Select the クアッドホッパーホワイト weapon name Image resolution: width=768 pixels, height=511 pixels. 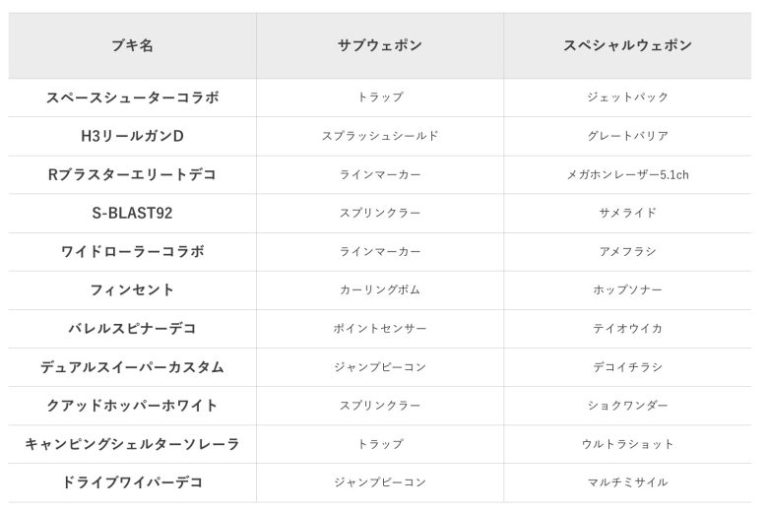pyautogui.click(x=132, y=406)
